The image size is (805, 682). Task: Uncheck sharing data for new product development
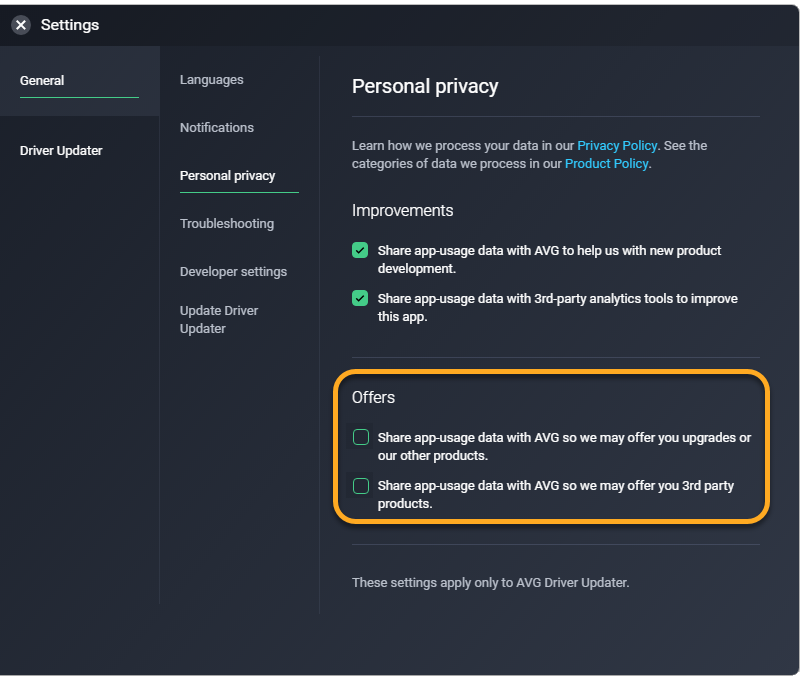pyautogui.click(x=360, y=250)
